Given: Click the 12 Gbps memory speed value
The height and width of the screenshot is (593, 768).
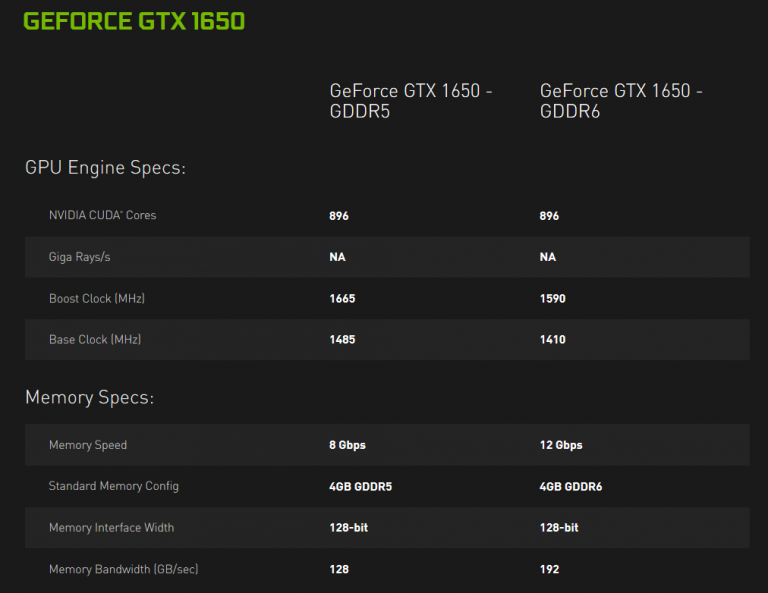Looking at the screenshot, I should pos(561,445).
